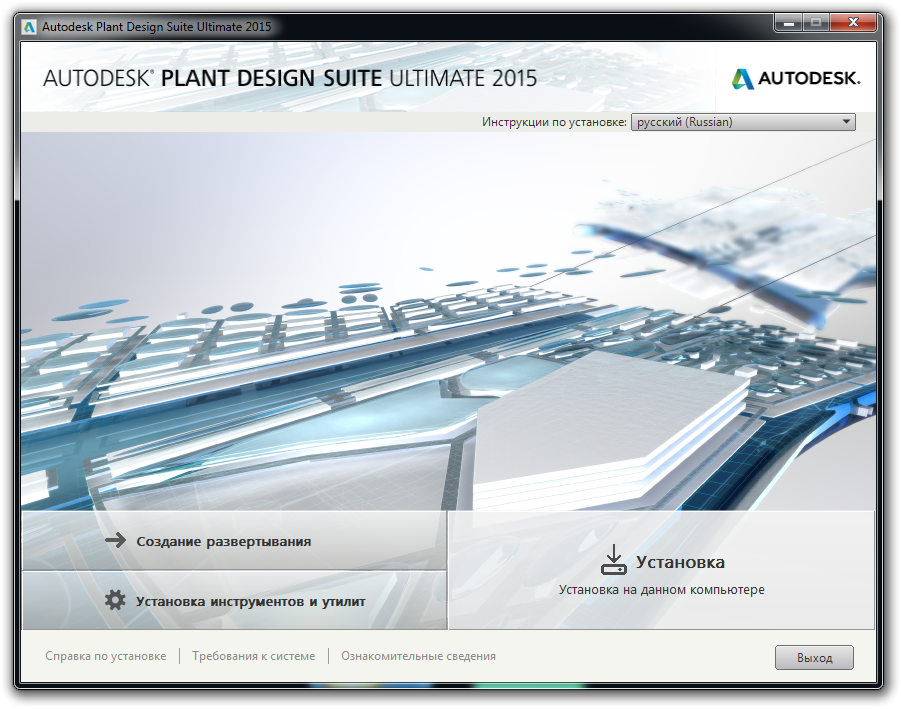Minimize the installer window
Viewport: 901px width, 709px height.
tap(789, 23)
